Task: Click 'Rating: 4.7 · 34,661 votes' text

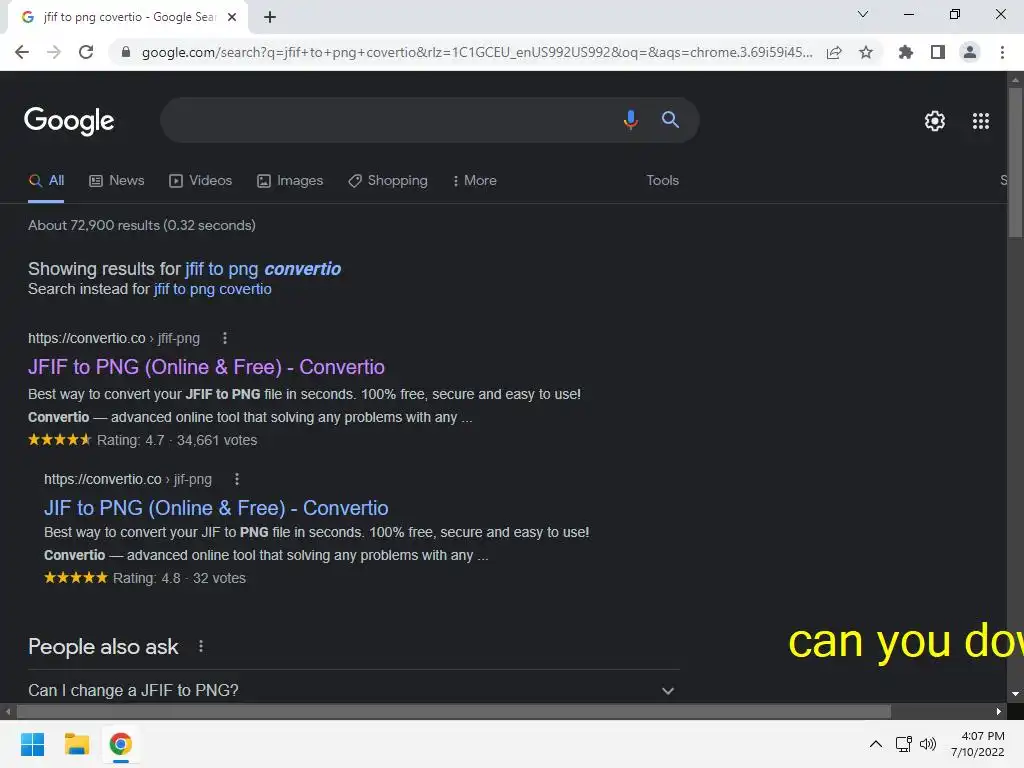Action: pyautogui.click(x=177, y=440)
